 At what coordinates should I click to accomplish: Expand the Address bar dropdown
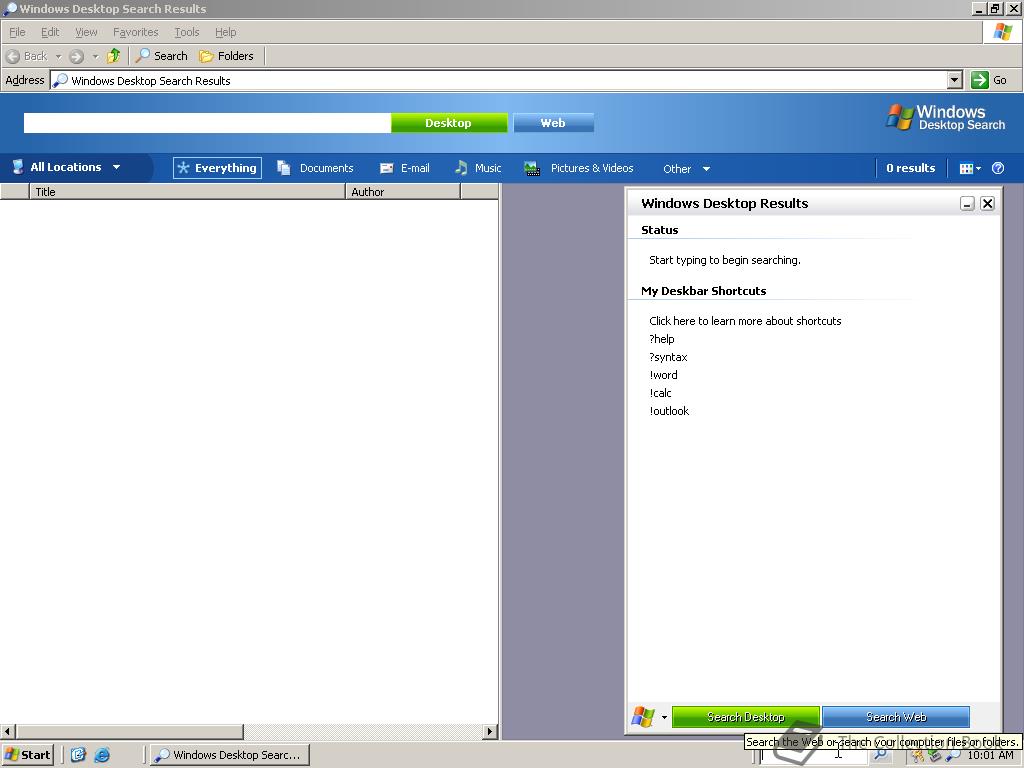(x=955, y=80)
